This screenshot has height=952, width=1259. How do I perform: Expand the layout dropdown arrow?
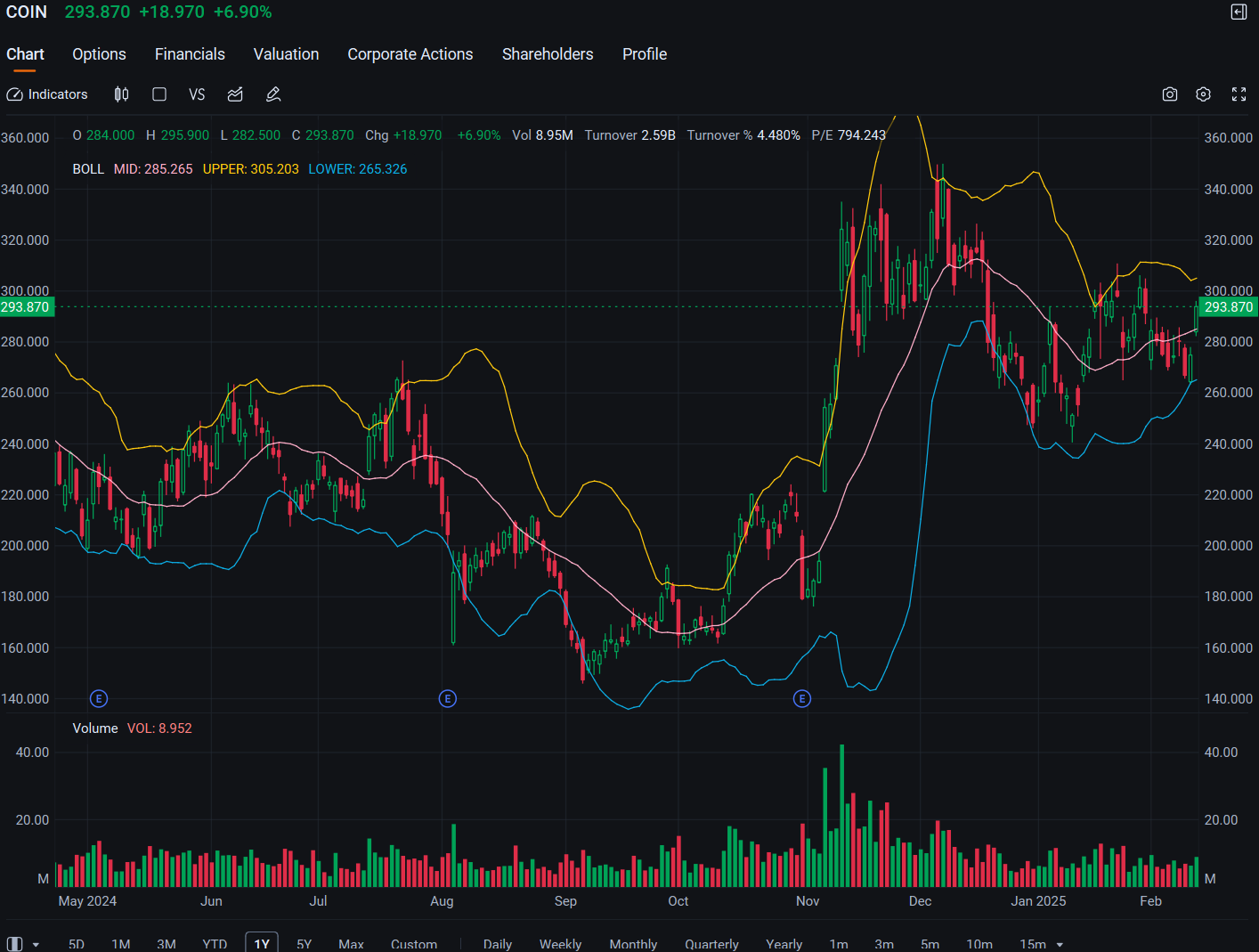click(x=36, y=945)
